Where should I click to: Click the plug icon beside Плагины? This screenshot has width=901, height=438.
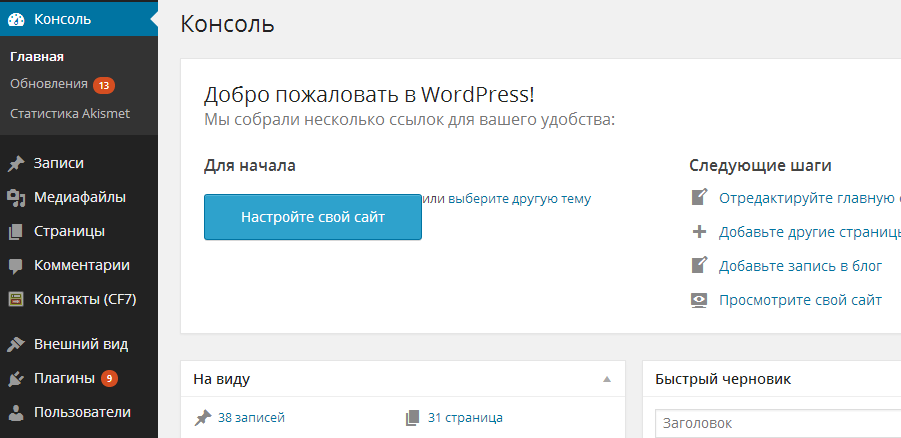coord(16,379)
